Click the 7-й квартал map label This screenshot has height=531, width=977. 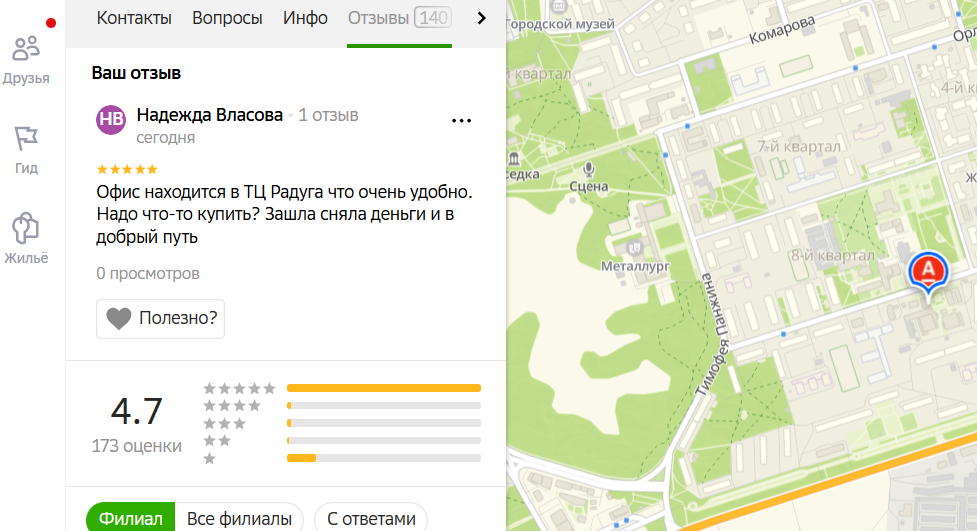point(799,146)
